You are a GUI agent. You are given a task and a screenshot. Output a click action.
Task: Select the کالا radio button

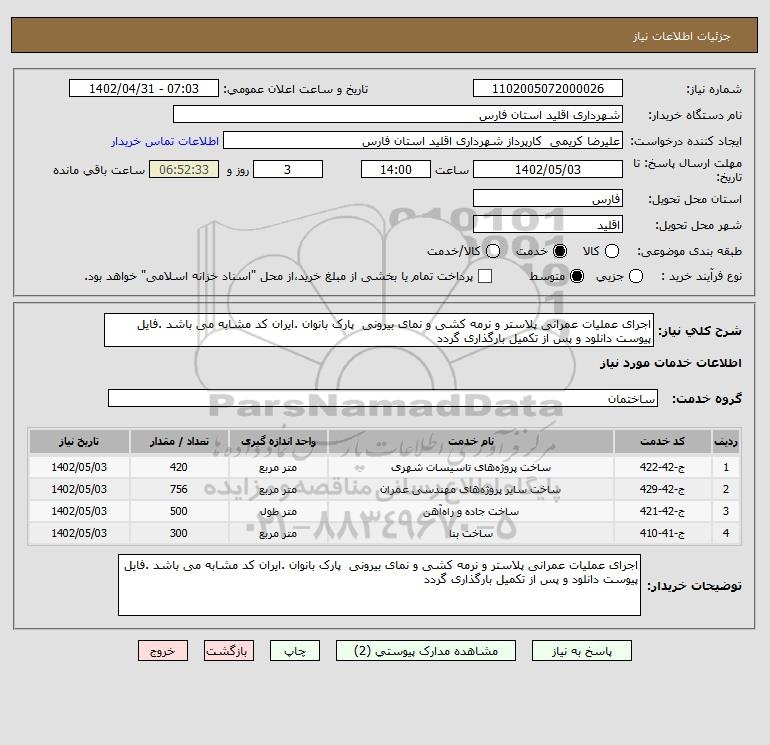tap(612, 251)
